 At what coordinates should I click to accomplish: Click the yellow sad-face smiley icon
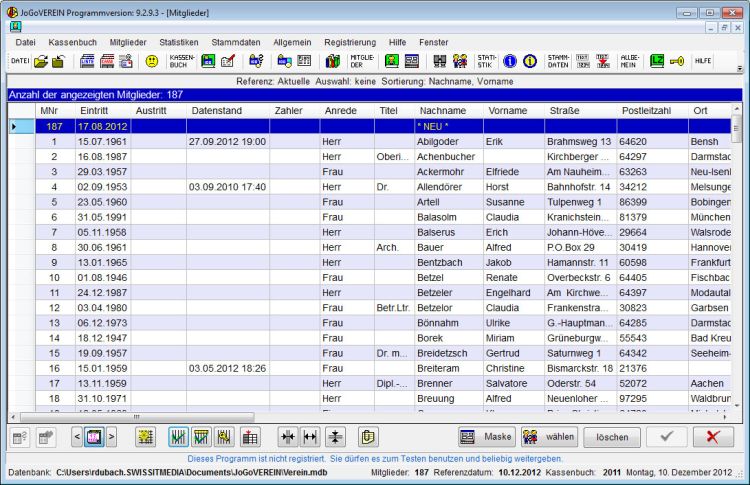tap(152, 61)
